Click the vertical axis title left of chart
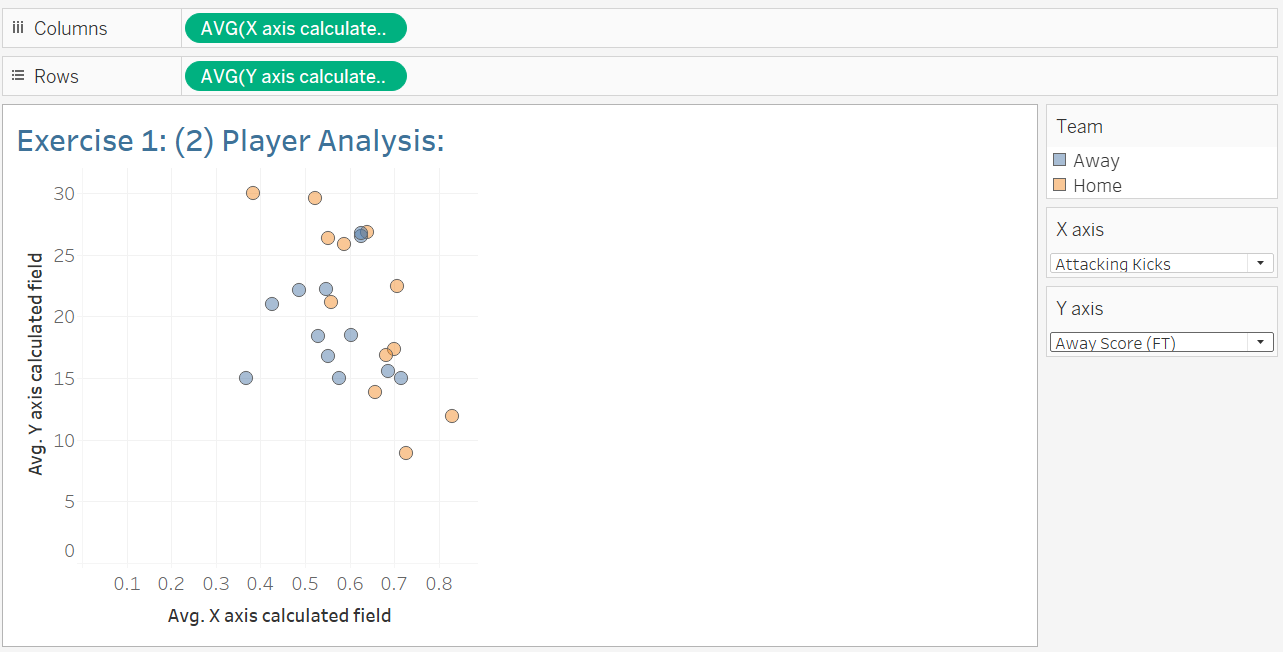This screenshot has height=652, width=1283. (37, 364)
